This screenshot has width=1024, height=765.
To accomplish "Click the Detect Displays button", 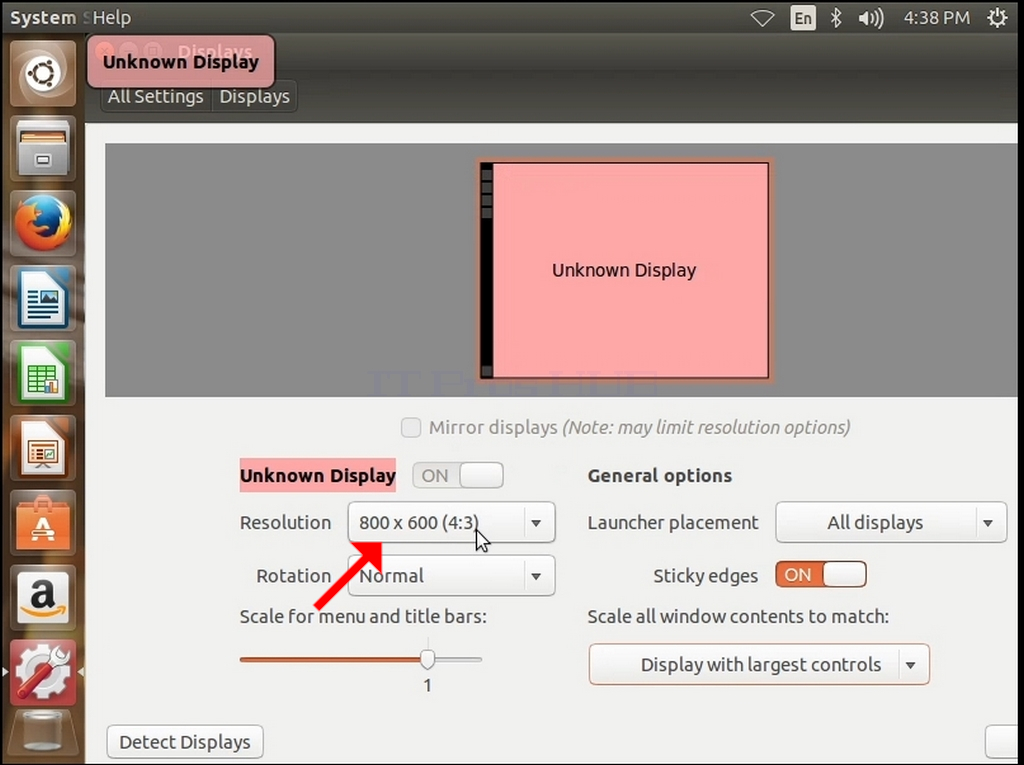I will coord(185,742).
